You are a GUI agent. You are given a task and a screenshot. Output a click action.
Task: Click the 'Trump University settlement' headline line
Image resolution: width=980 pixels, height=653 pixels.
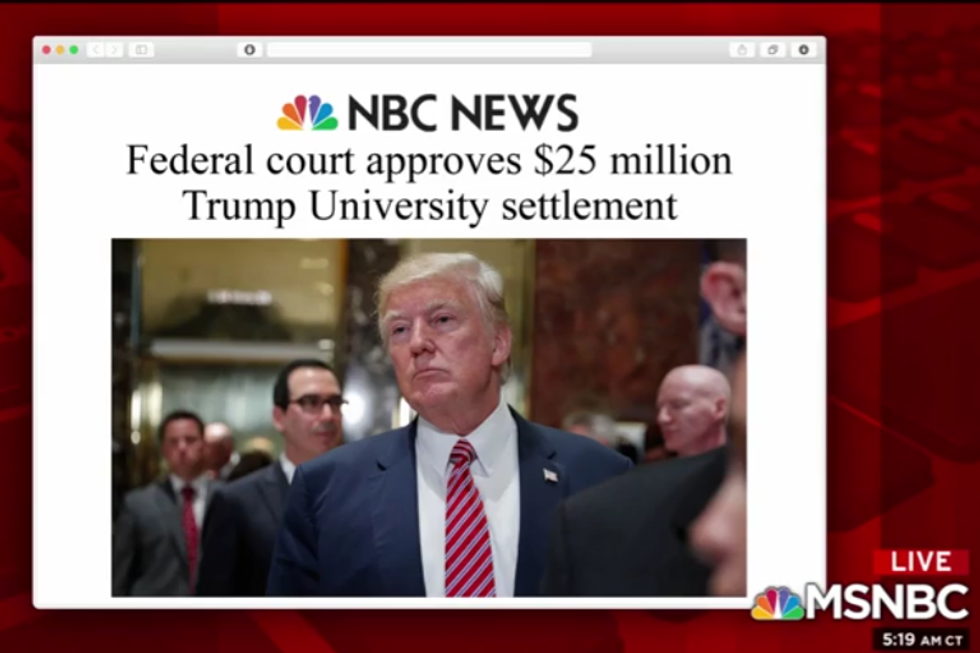(430, 206)
